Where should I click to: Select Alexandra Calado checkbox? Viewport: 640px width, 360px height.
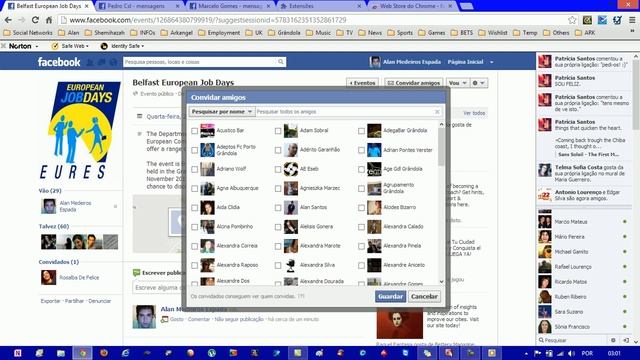(x=361, y=227)
